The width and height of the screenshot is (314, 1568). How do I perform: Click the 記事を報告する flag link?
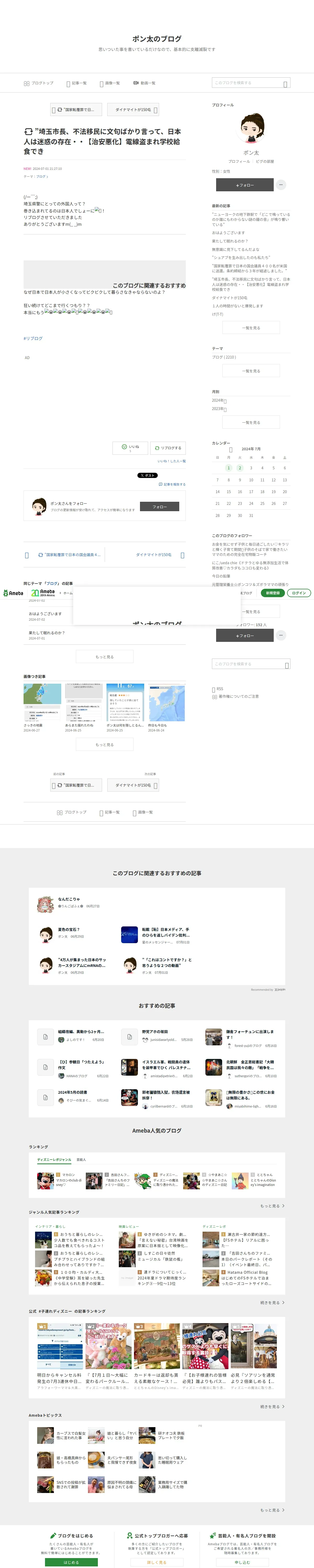[172, 485]
